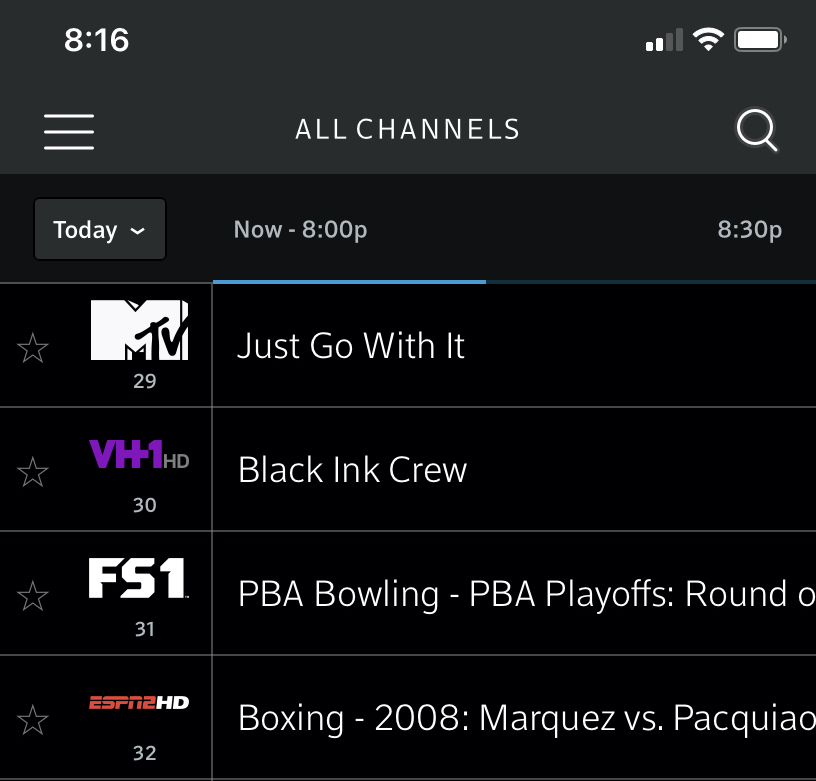Tap channel number 31 under FS1

[x=145, y=629]
